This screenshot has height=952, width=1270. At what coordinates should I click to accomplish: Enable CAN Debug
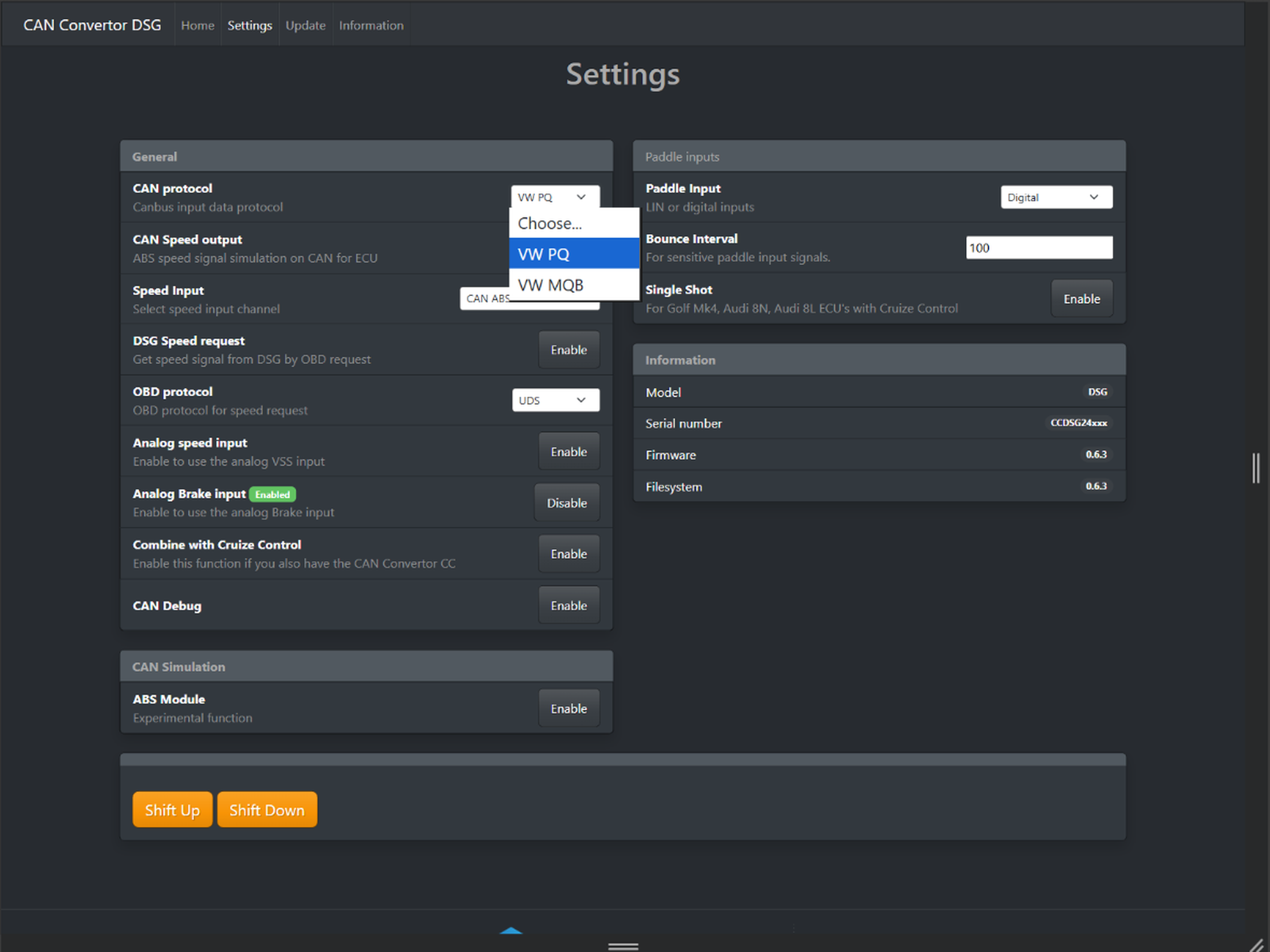pos(568,605)
